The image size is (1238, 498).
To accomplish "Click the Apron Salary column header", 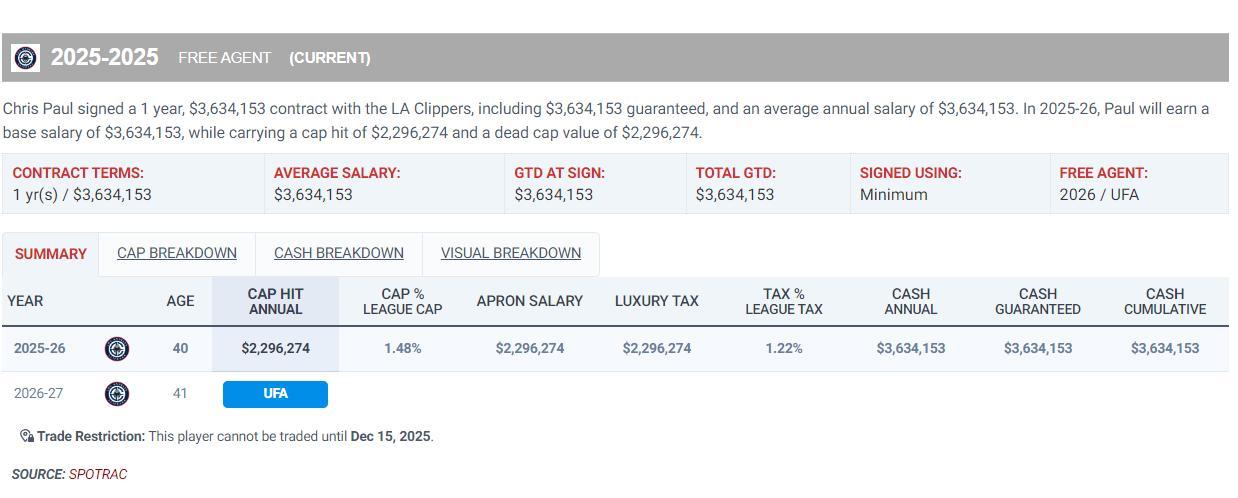I will (x=529, y=301).
